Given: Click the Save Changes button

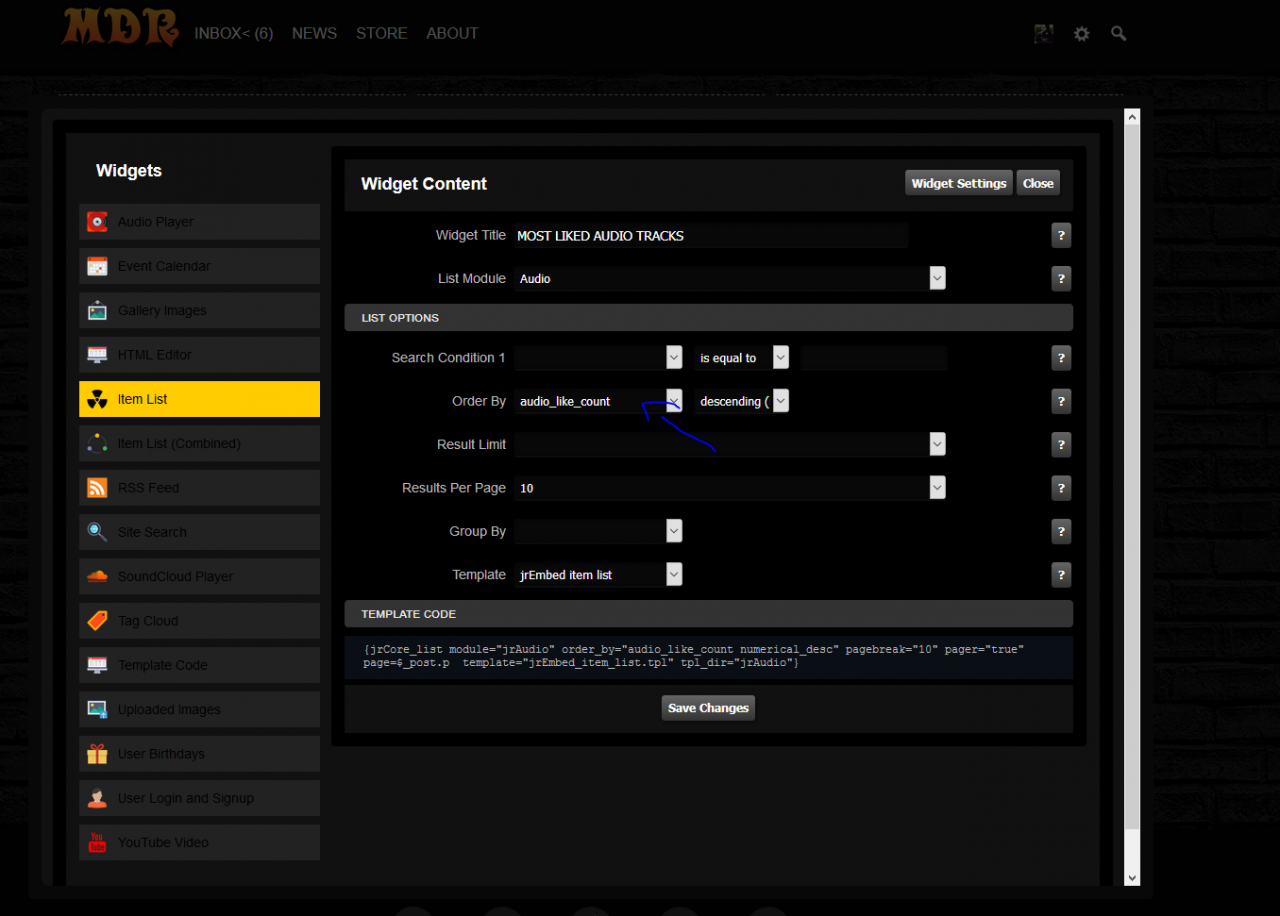Looking at the screenshot, I should [708, 708].
